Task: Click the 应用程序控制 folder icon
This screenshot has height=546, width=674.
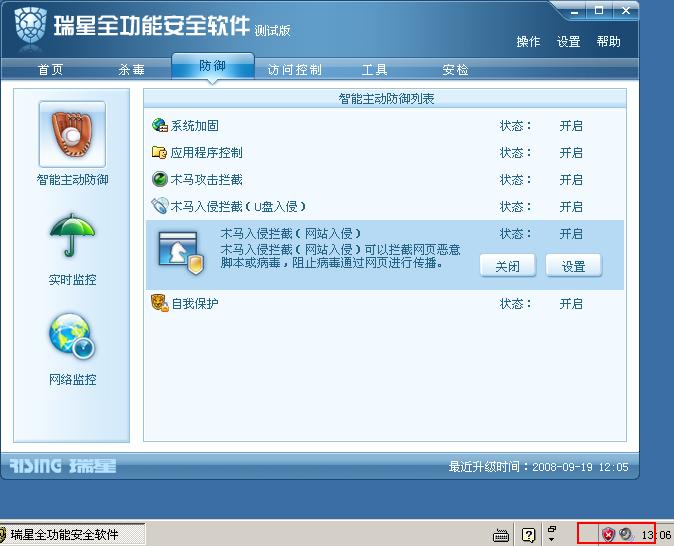Action: click(159, 152)
